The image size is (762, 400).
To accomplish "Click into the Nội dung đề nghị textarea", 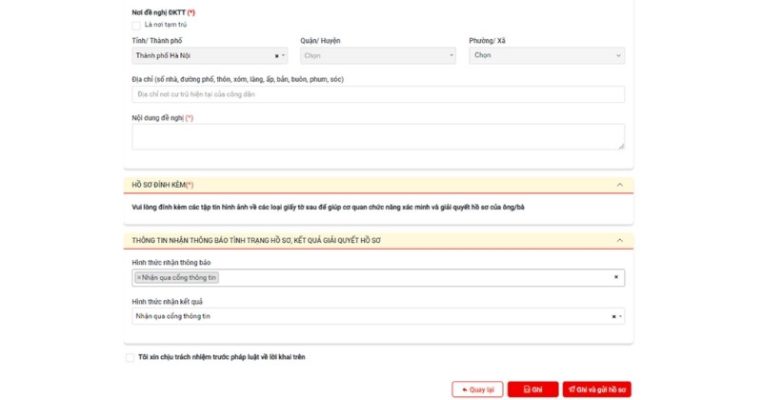I will pos(377,136).
